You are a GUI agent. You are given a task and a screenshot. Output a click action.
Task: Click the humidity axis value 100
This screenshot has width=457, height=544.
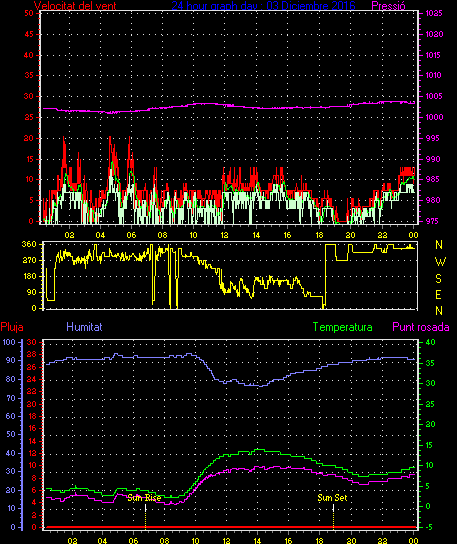pyautogui.click(x=9, y=342)
